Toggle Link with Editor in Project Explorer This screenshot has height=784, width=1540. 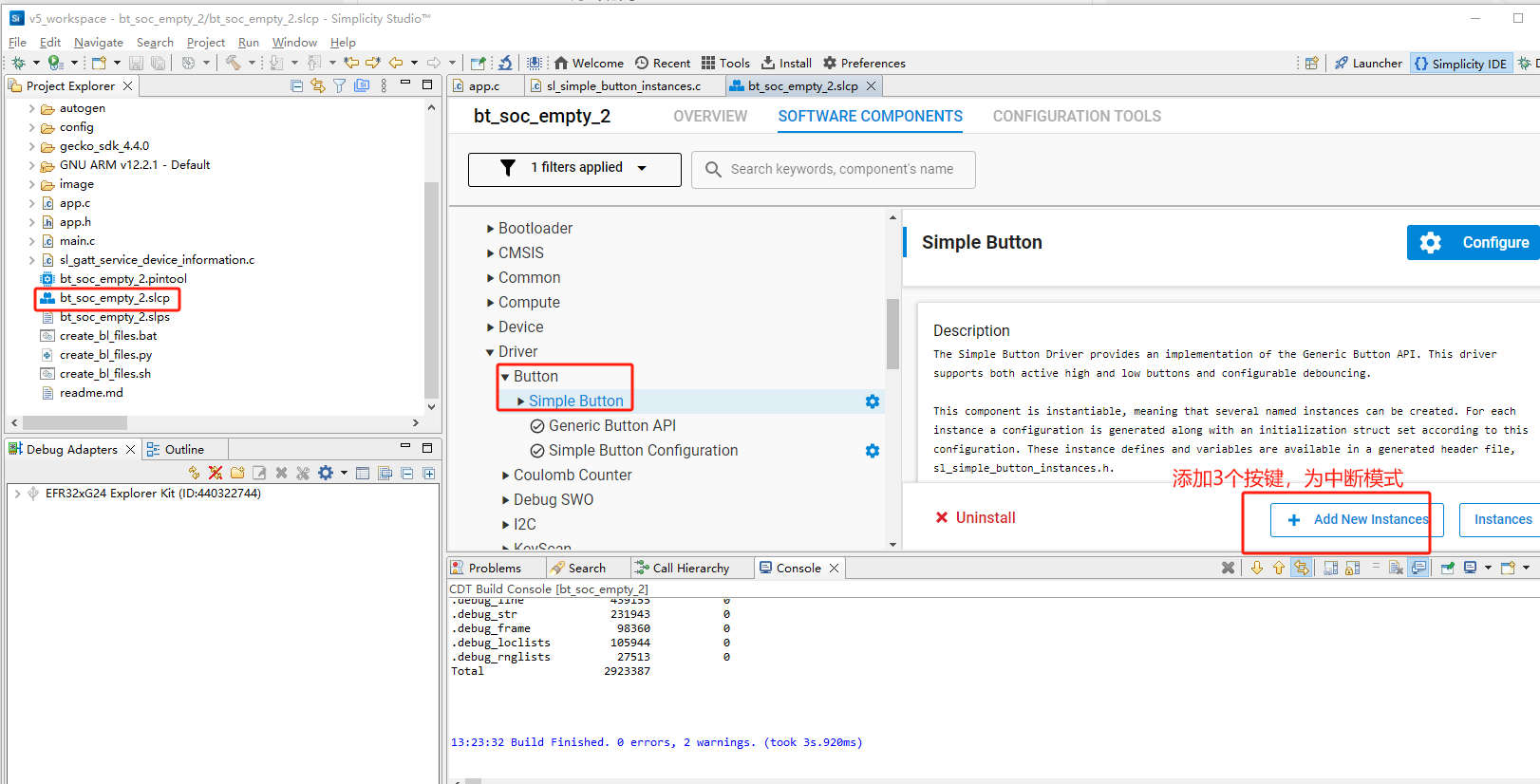coord(318,85)
